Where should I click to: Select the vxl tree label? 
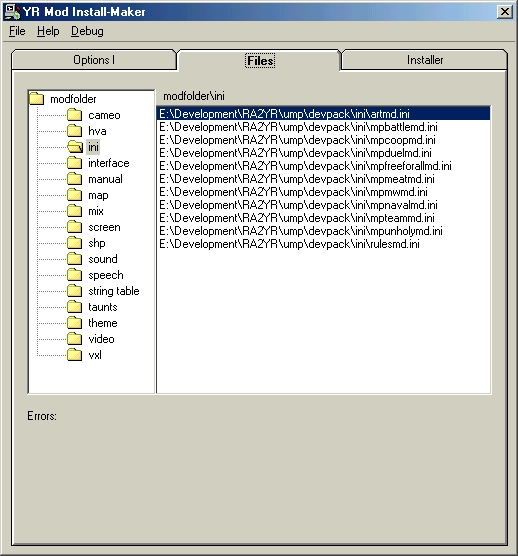[x=95, y=355]
